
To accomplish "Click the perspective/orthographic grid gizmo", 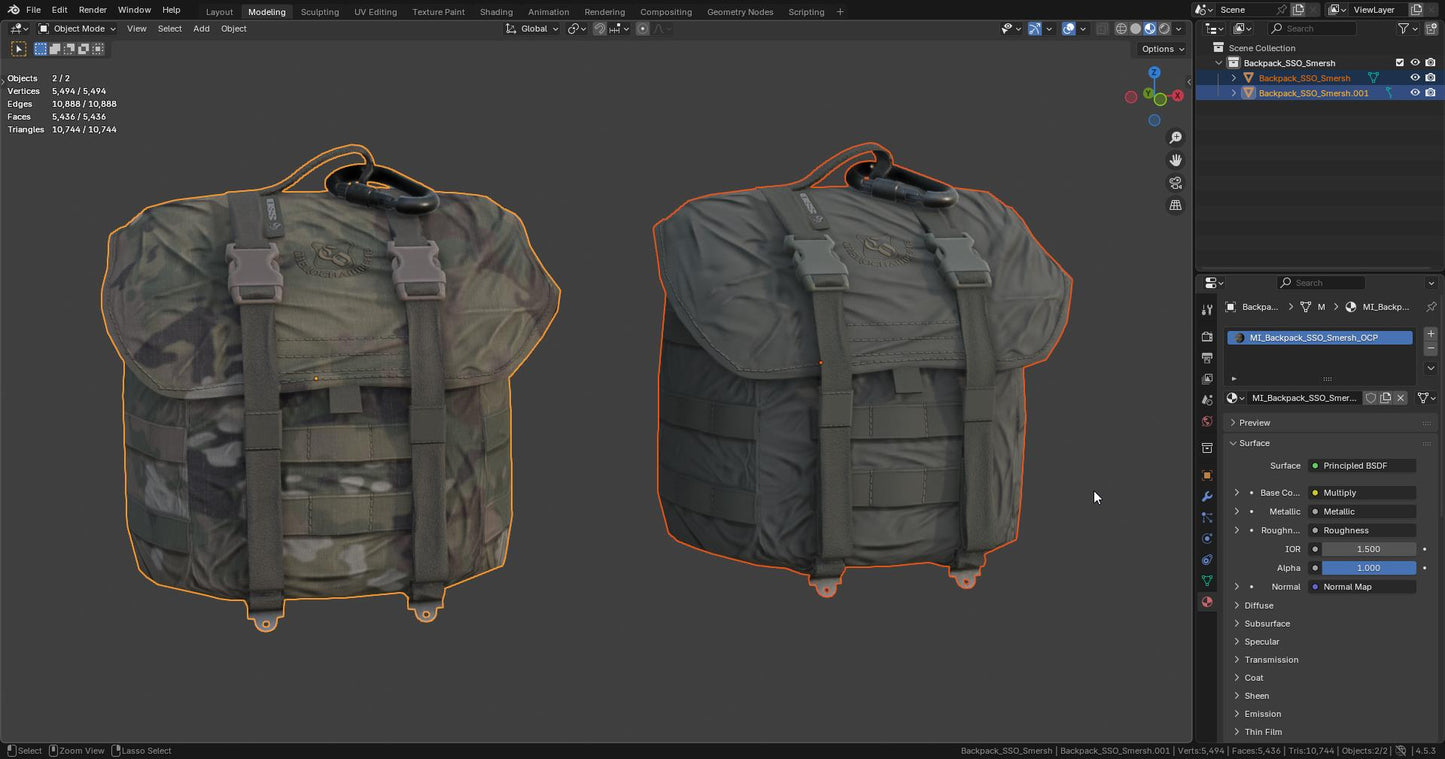I will [x=1176, y=205].
